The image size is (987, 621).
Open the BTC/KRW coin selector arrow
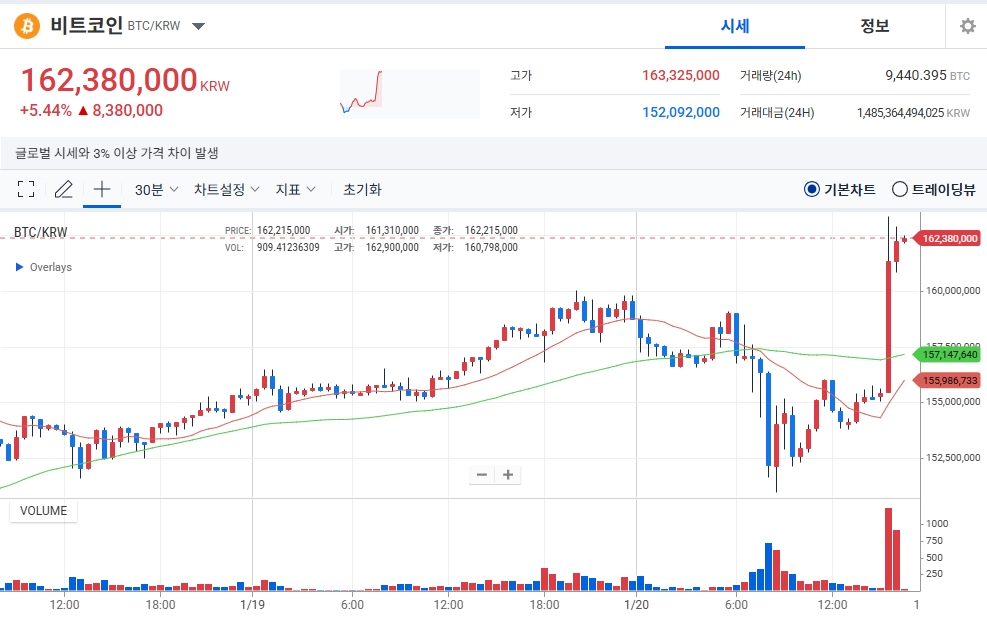[198, 26]
